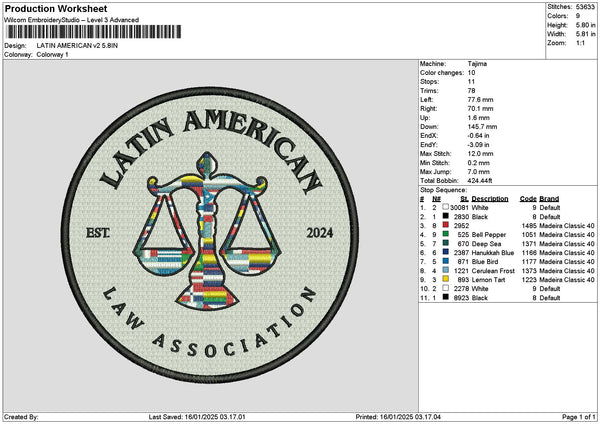
Task: Click the barcode below the worksheet title
Action: (x=94, y=32)
